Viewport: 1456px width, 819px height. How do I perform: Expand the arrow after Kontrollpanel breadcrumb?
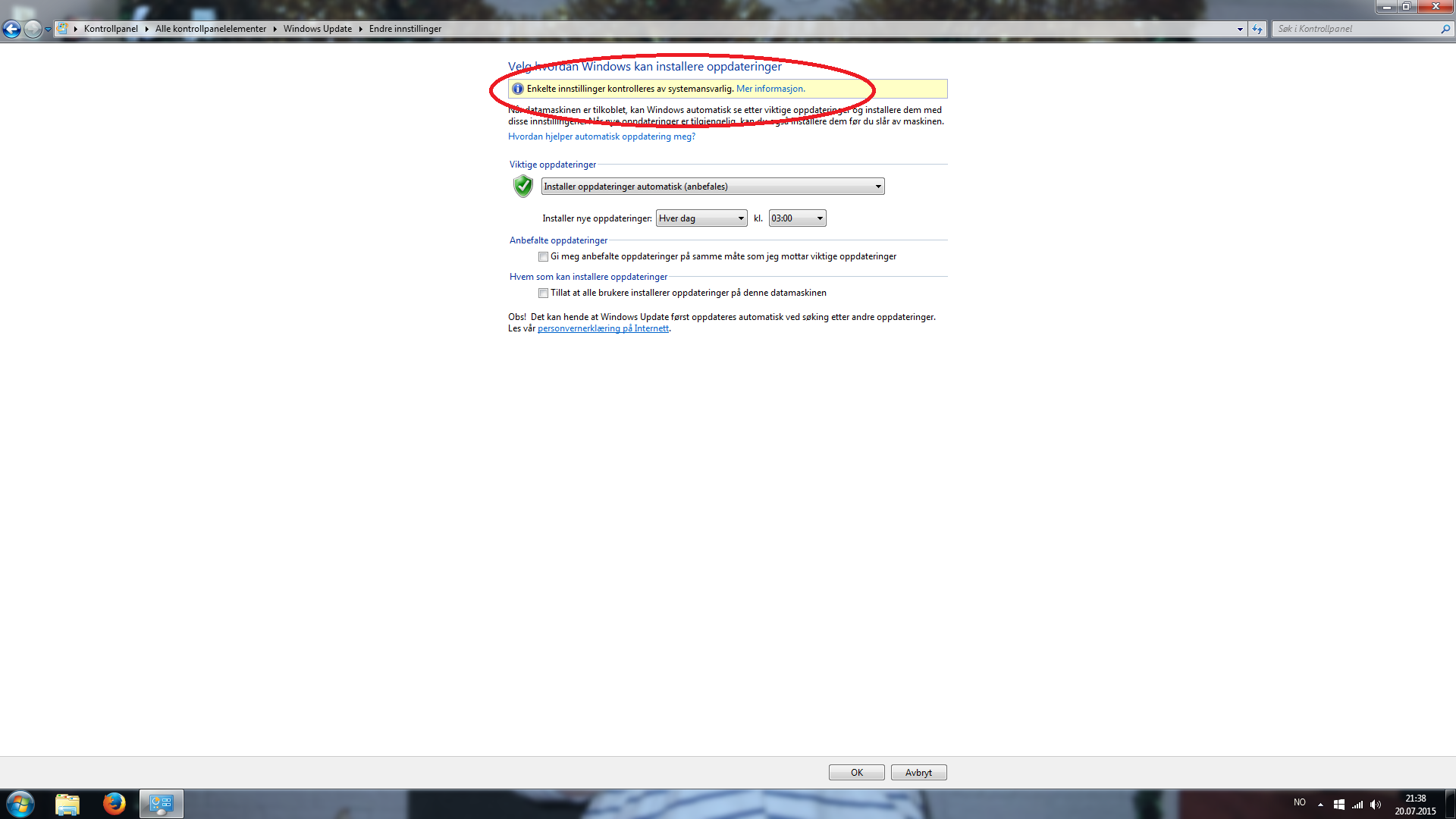[x=147, y=29]
